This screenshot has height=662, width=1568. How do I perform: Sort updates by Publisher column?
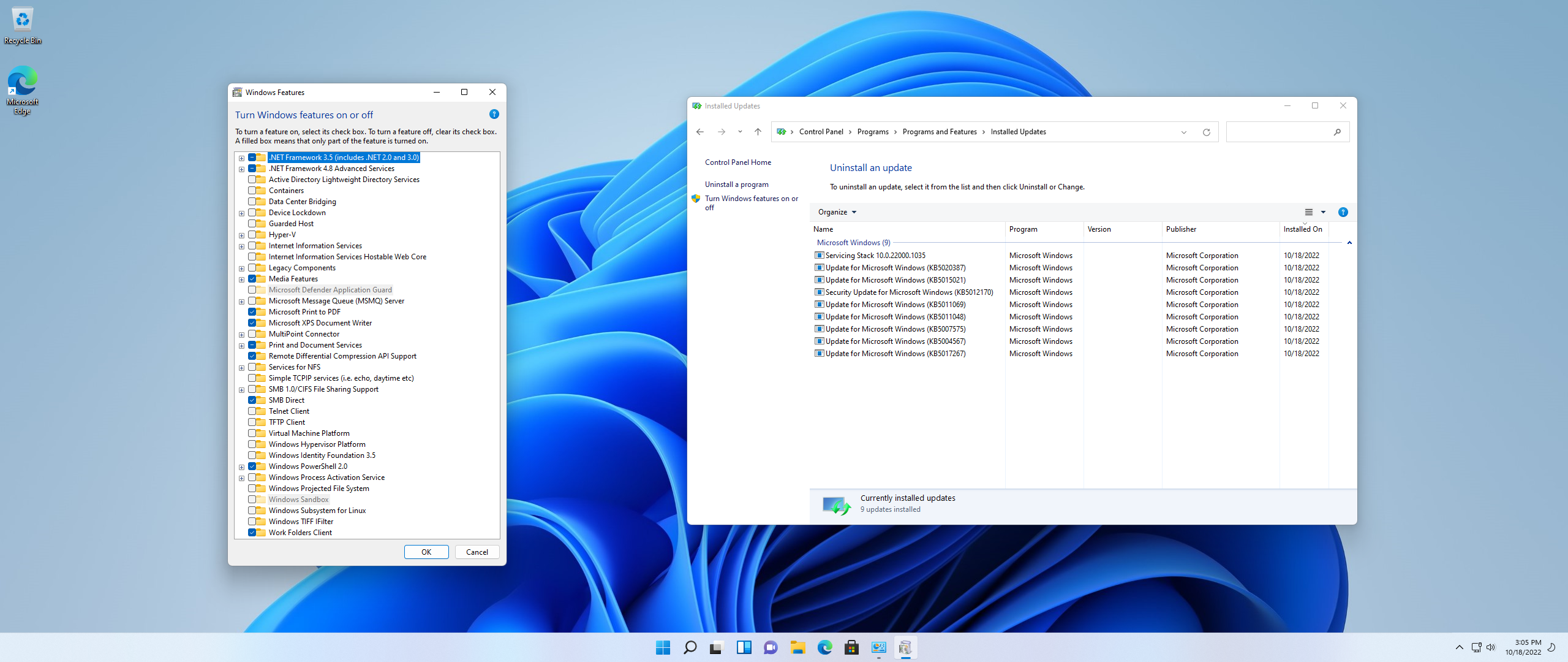(1221, 229)
